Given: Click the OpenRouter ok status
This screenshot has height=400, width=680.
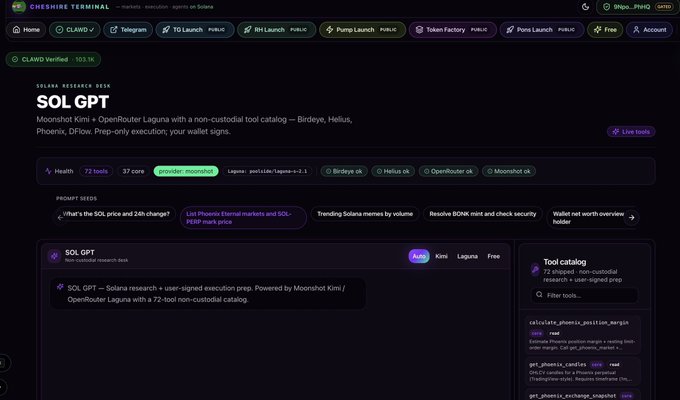Looking at the screenshot, I should pos(448,171).
